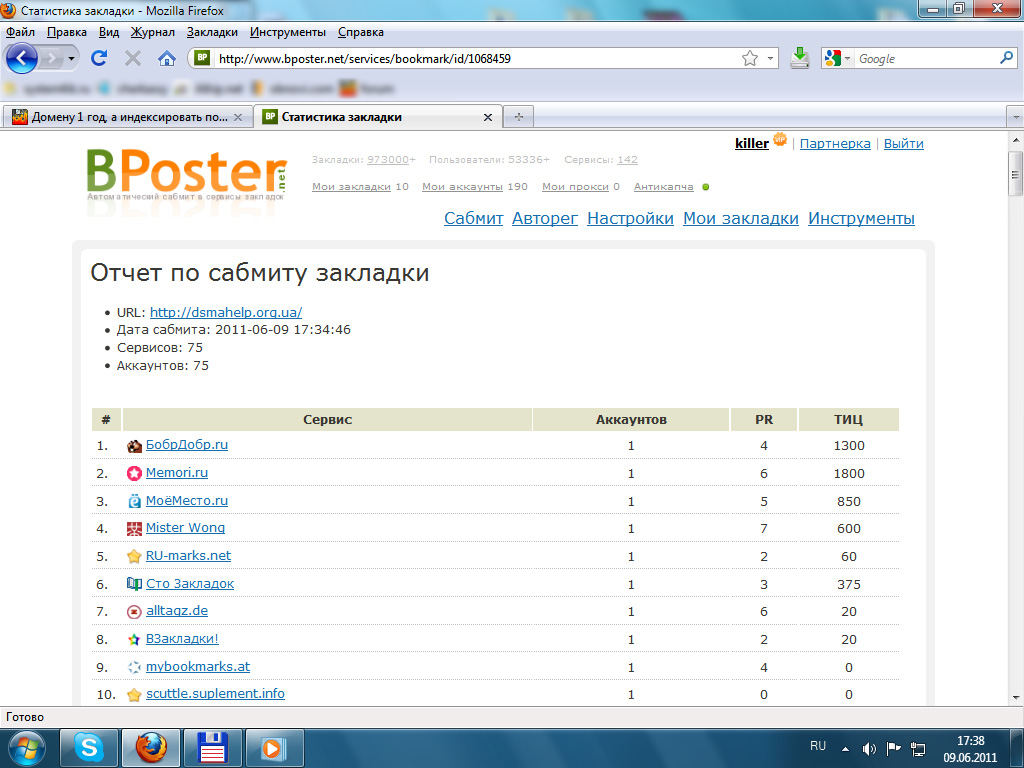The image size is (1024, 768).
Task: Open the dsmahelp.org.ua URL link
Action: point(226,312)
